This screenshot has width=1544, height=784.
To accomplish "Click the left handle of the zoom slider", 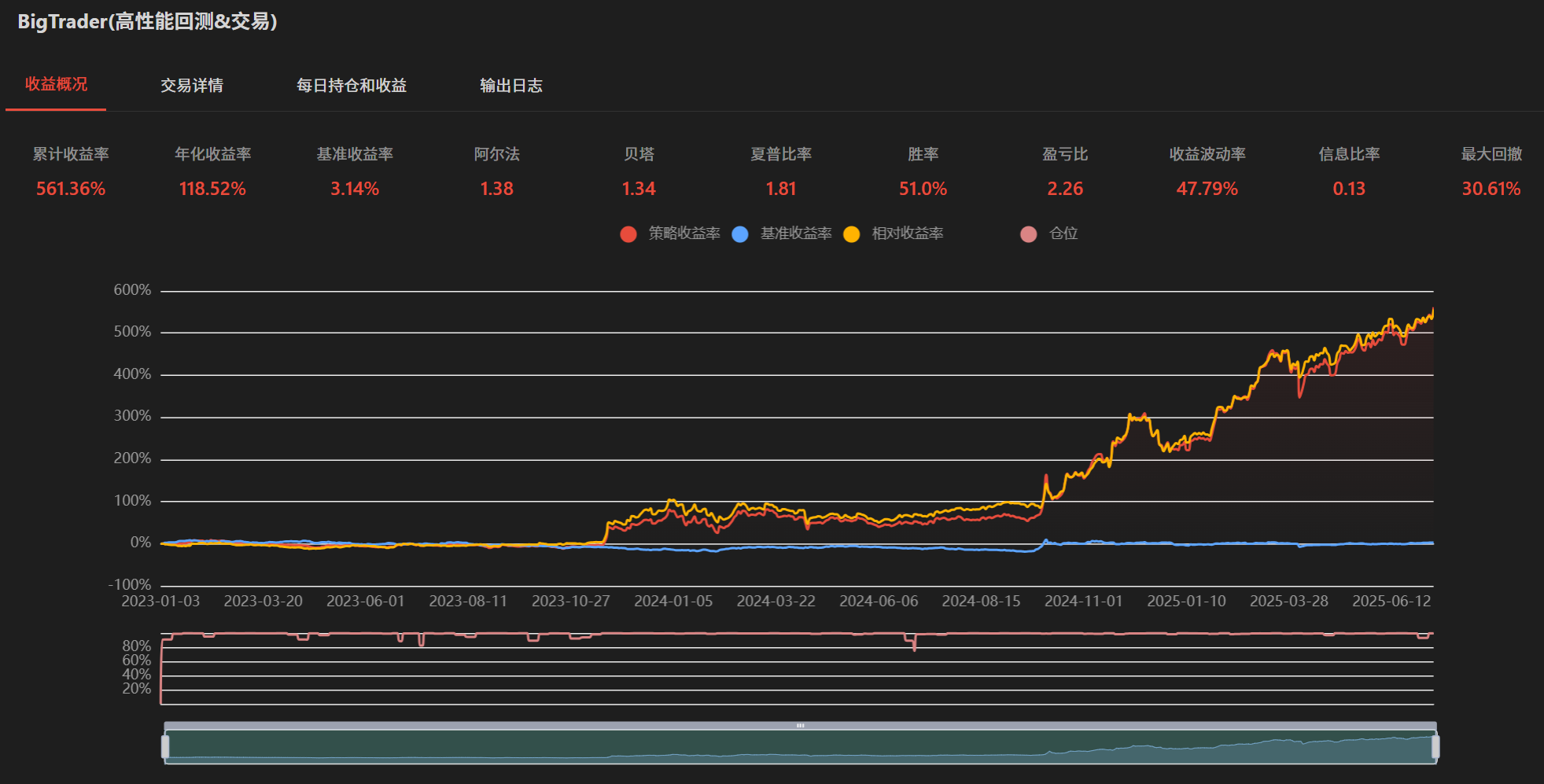I will pos(165,746).
